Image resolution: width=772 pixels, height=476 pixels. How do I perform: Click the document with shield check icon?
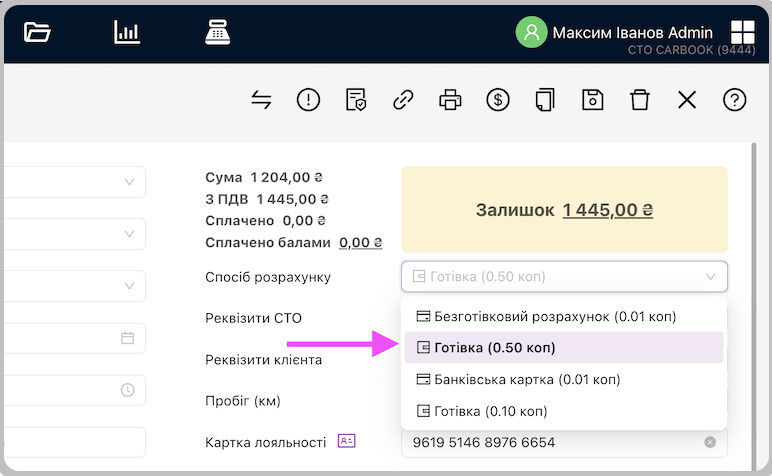pyautogui.click(x=356, y=100)
